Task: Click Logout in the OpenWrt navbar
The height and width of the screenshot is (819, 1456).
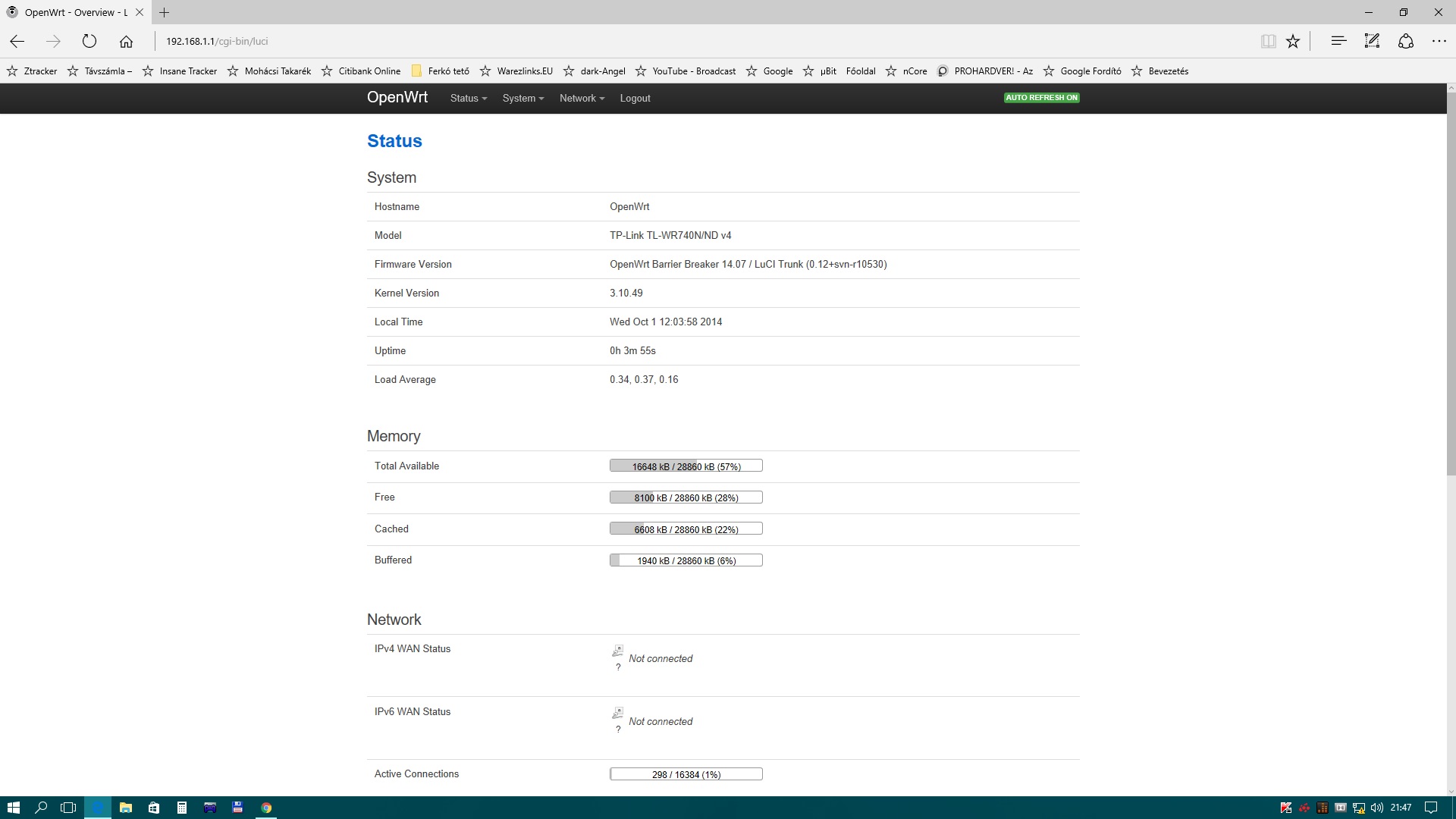Action: click(x=635, y=99)
